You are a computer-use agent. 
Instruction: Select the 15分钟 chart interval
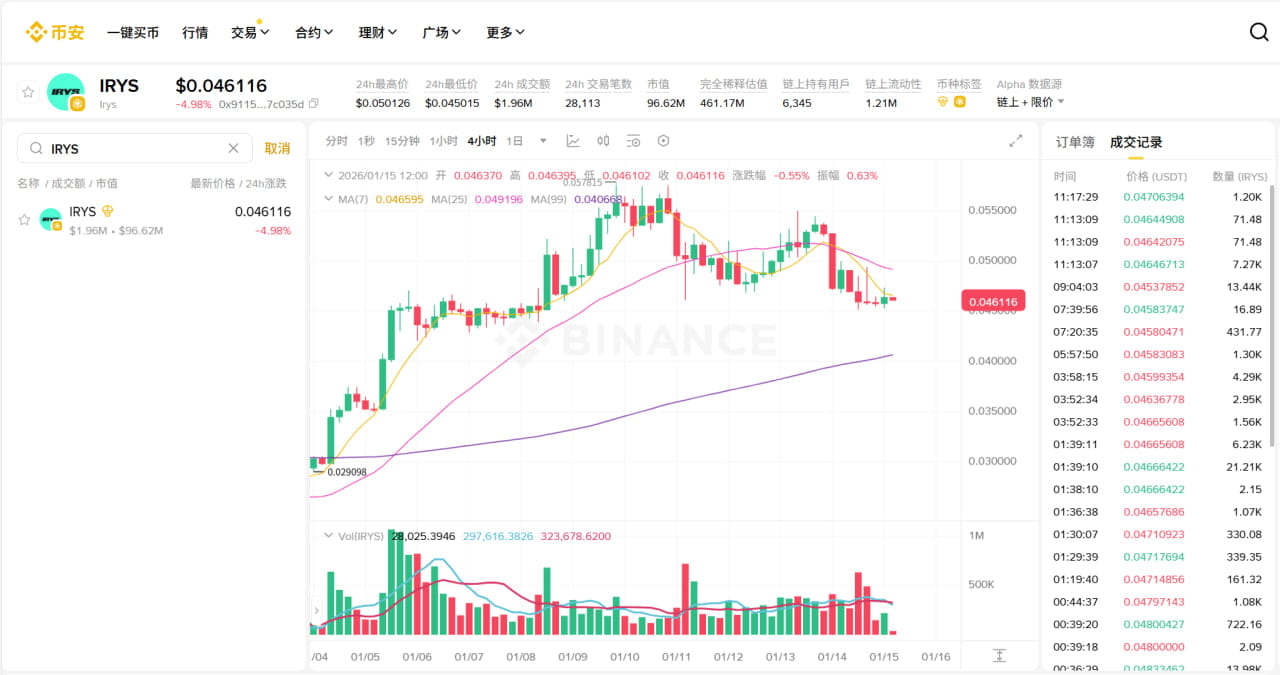click(402, 141)
